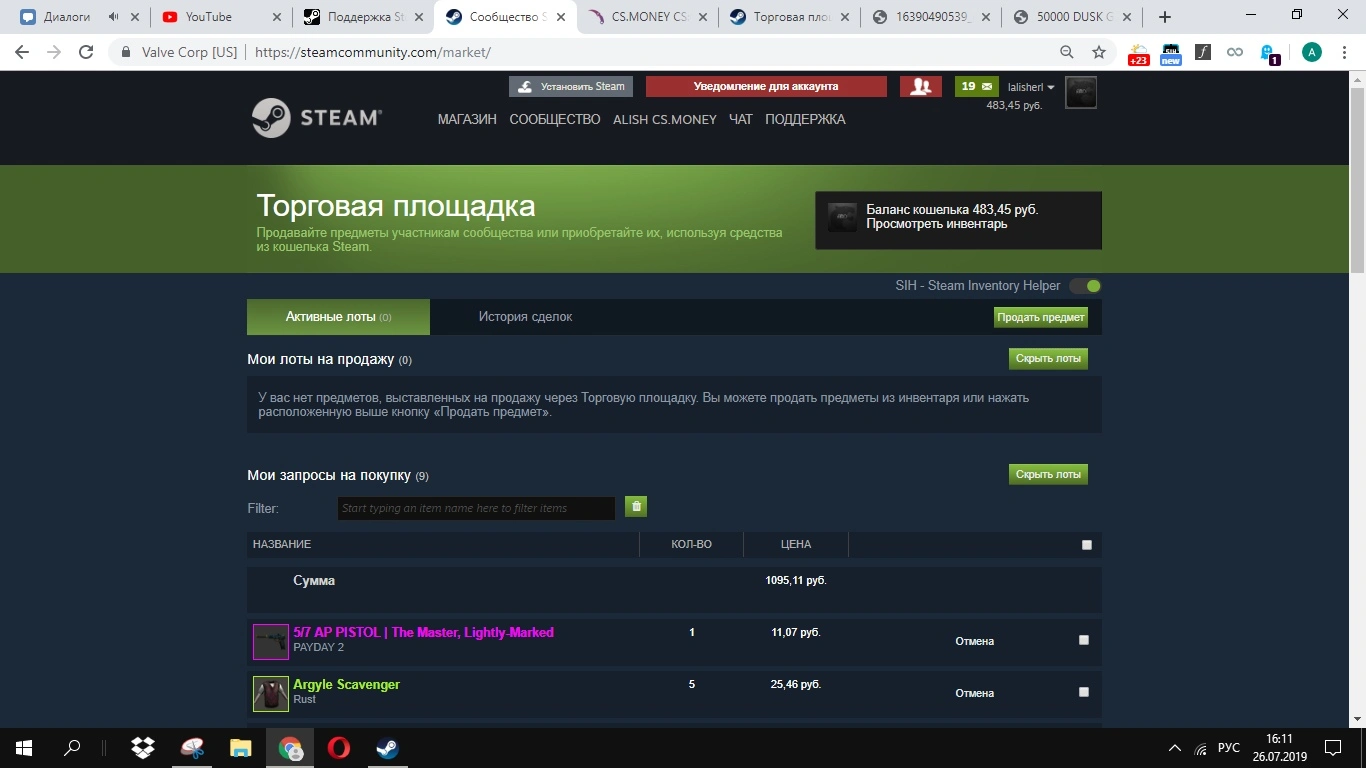Tick the select-all checkbox in table header
1366x768 pixels.
pos(1087,545)
